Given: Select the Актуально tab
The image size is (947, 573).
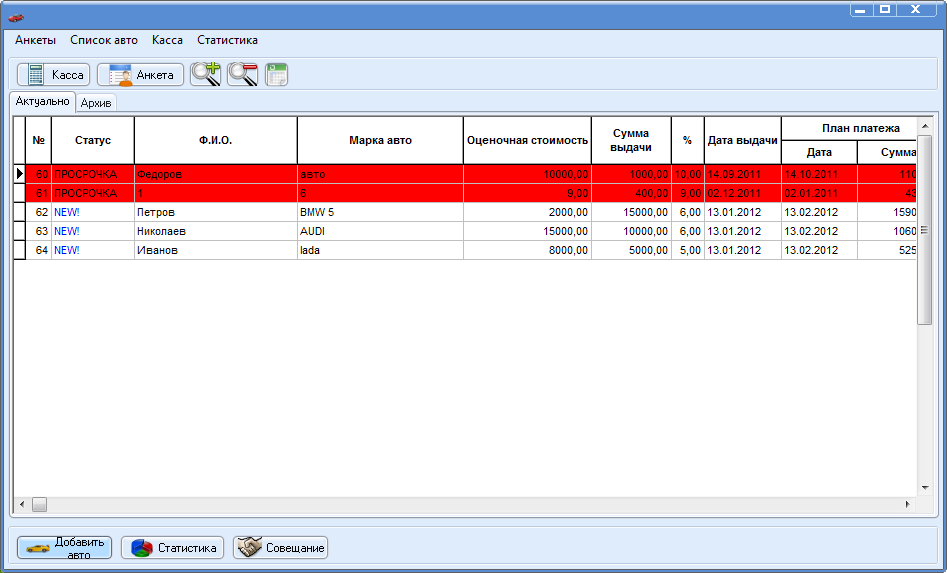Looking at the screenshot, I should point(42,101).
